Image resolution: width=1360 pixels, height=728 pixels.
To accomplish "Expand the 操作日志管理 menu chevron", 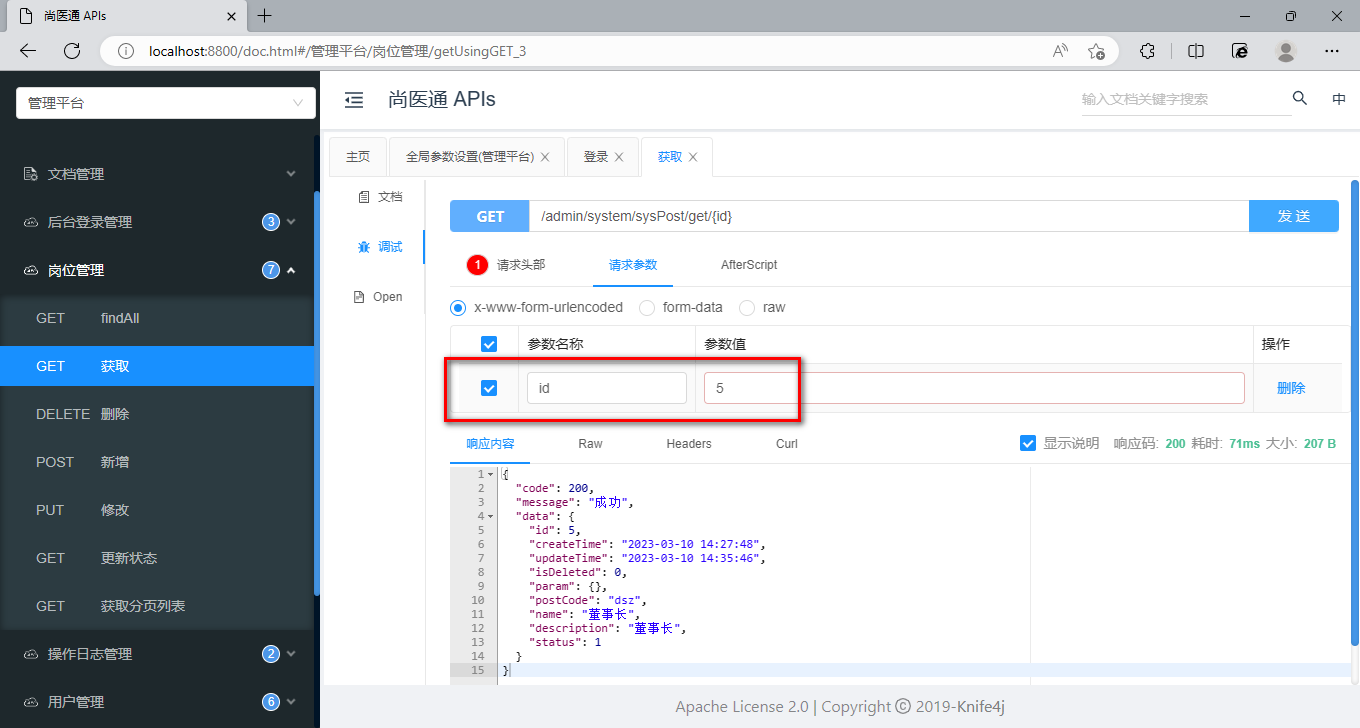I will (x=291, y=654).
